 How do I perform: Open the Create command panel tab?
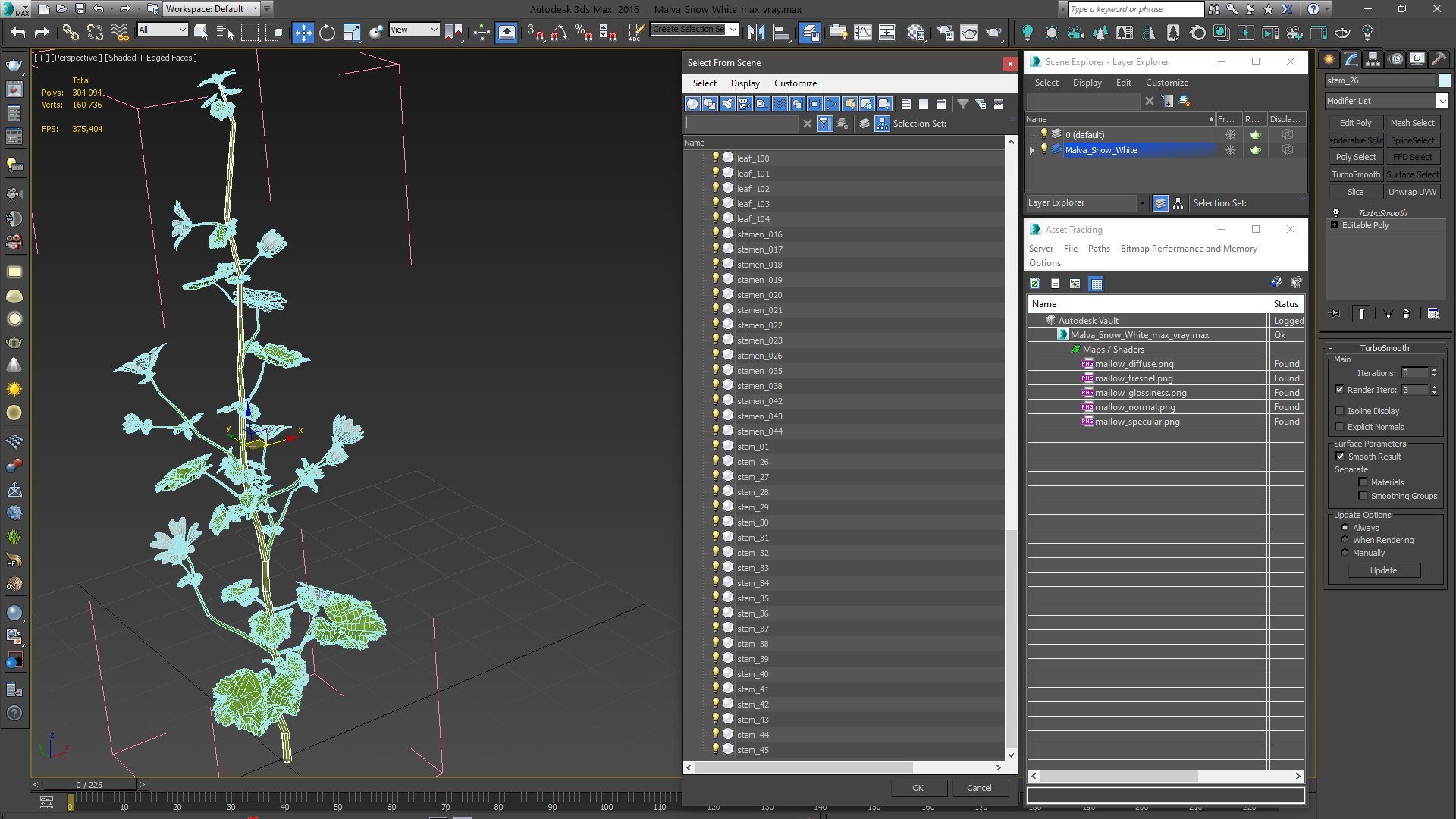(1329, 59)
